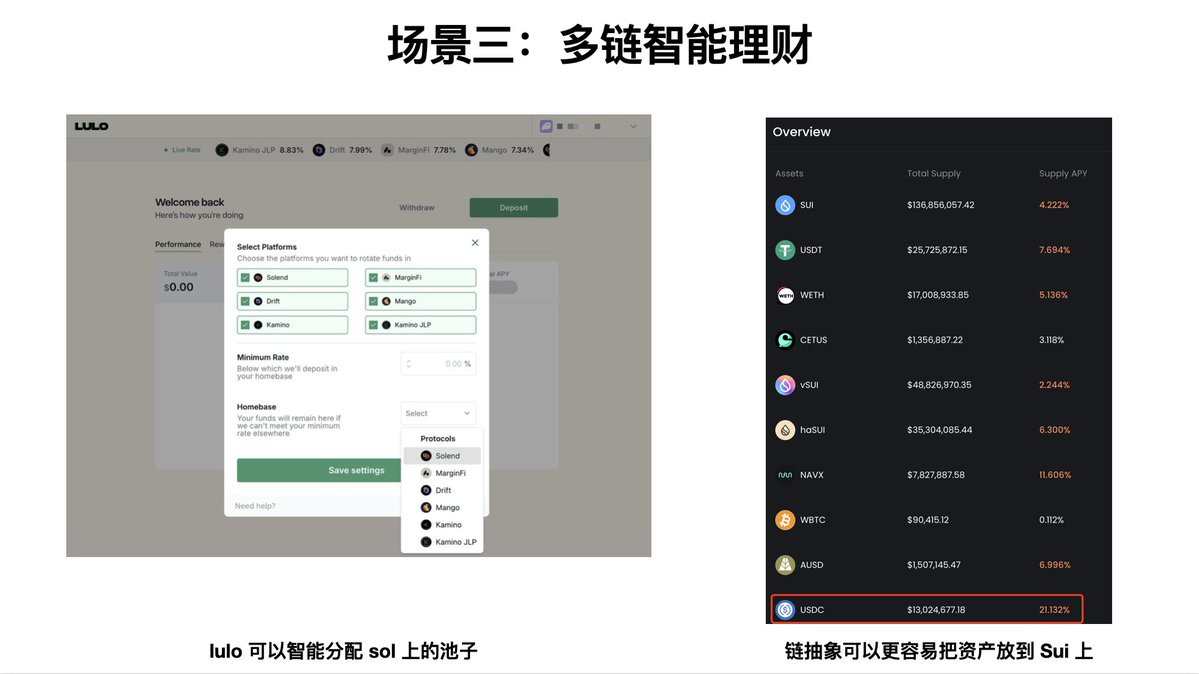
Task: Click the Need help? link
Action: tap(255, 506)
